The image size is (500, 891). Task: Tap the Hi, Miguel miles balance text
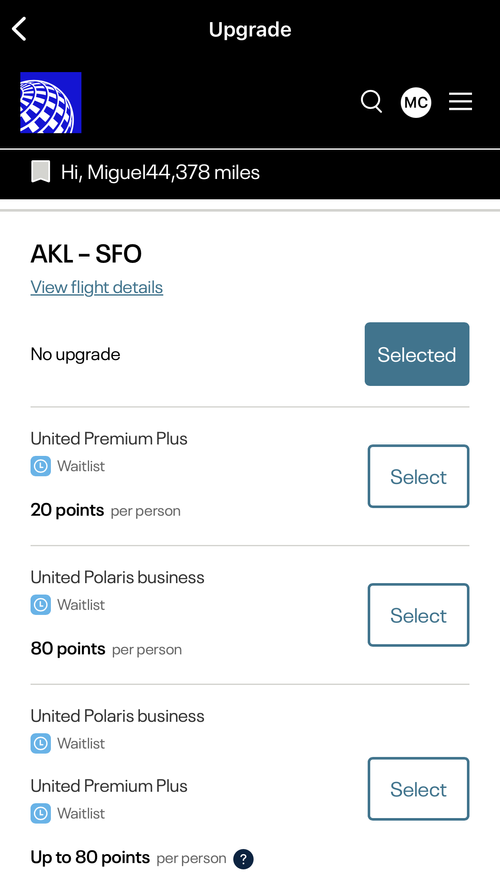coord(160,172)
